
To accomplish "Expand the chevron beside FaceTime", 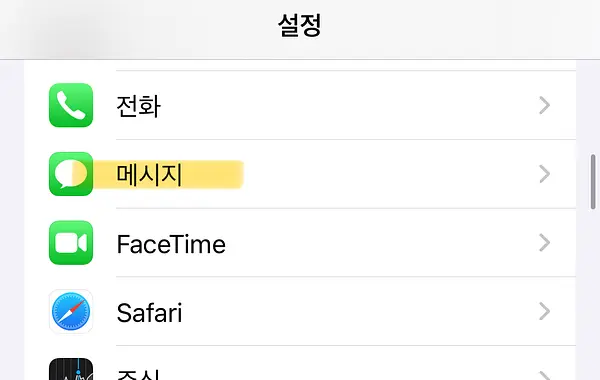I will [545, 243].
